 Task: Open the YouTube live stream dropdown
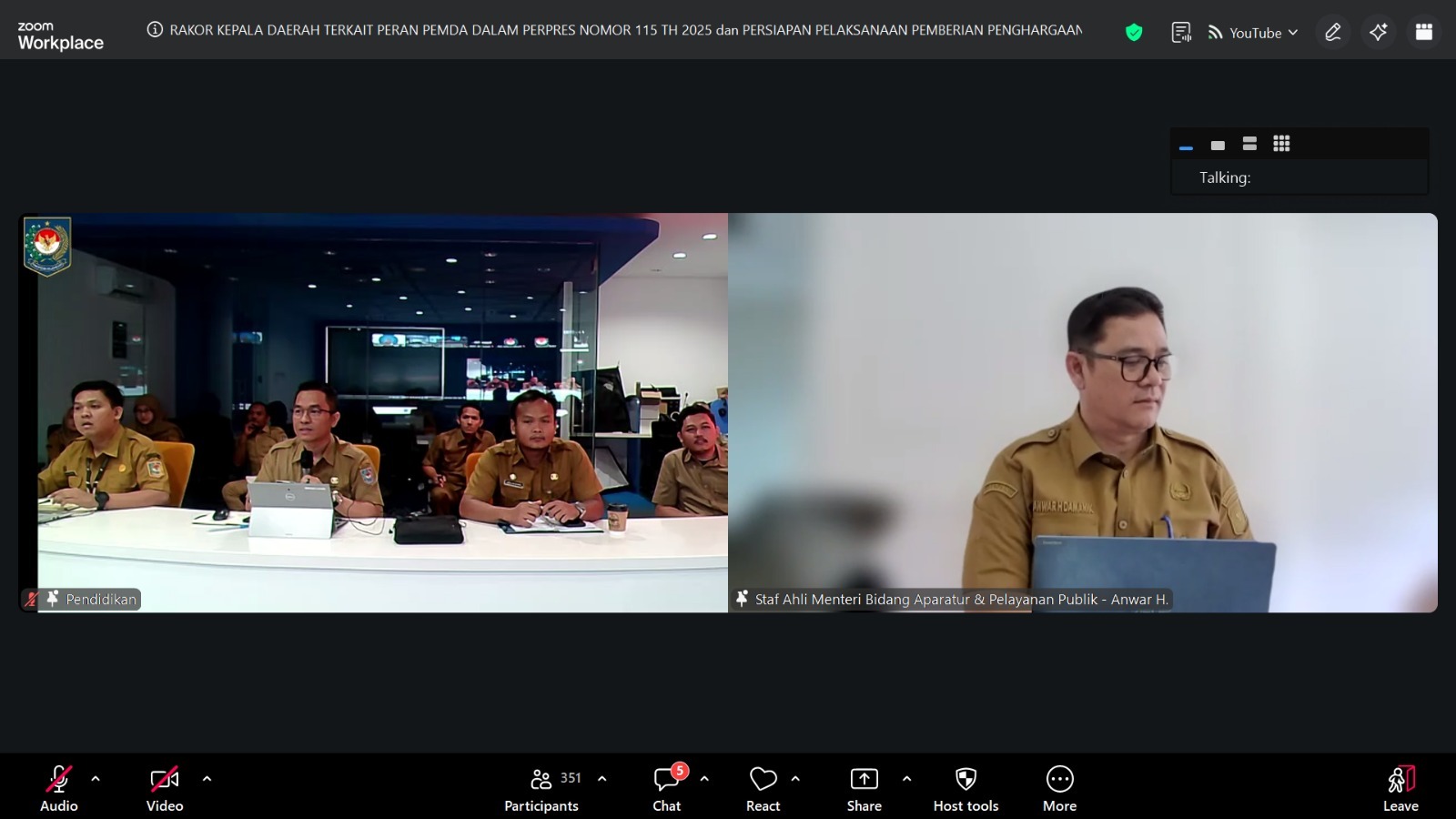(1253, 33)
